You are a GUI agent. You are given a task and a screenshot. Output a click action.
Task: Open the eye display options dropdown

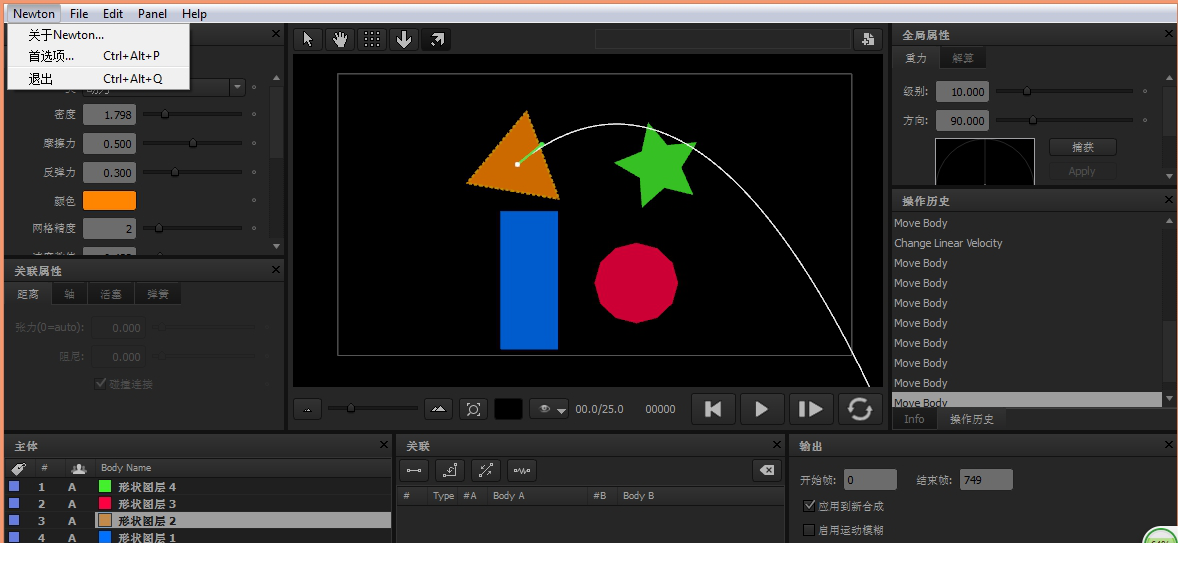coord(549,409)
